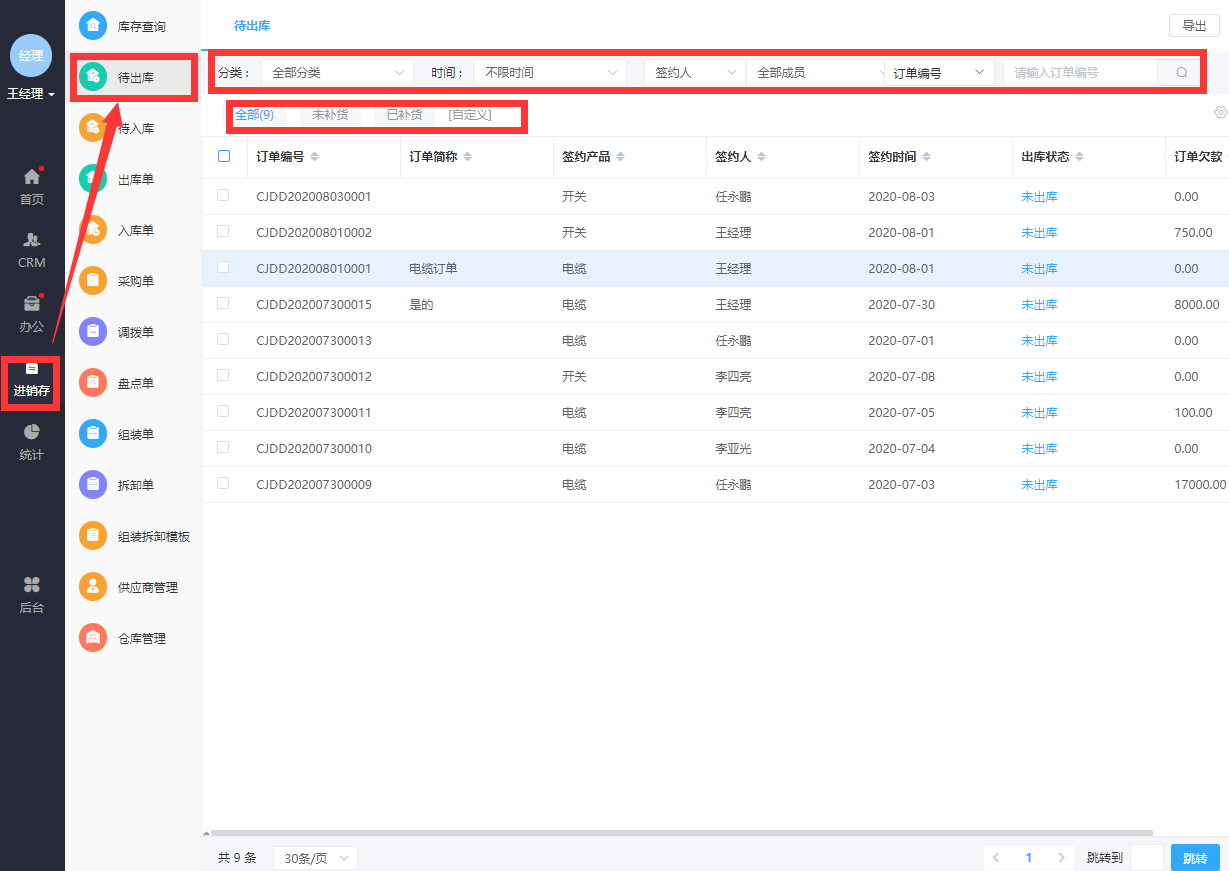This screenshot has width=1229, height=871.
Task: Click the 入库单 sidebar icon
Action: coord(93,230)
